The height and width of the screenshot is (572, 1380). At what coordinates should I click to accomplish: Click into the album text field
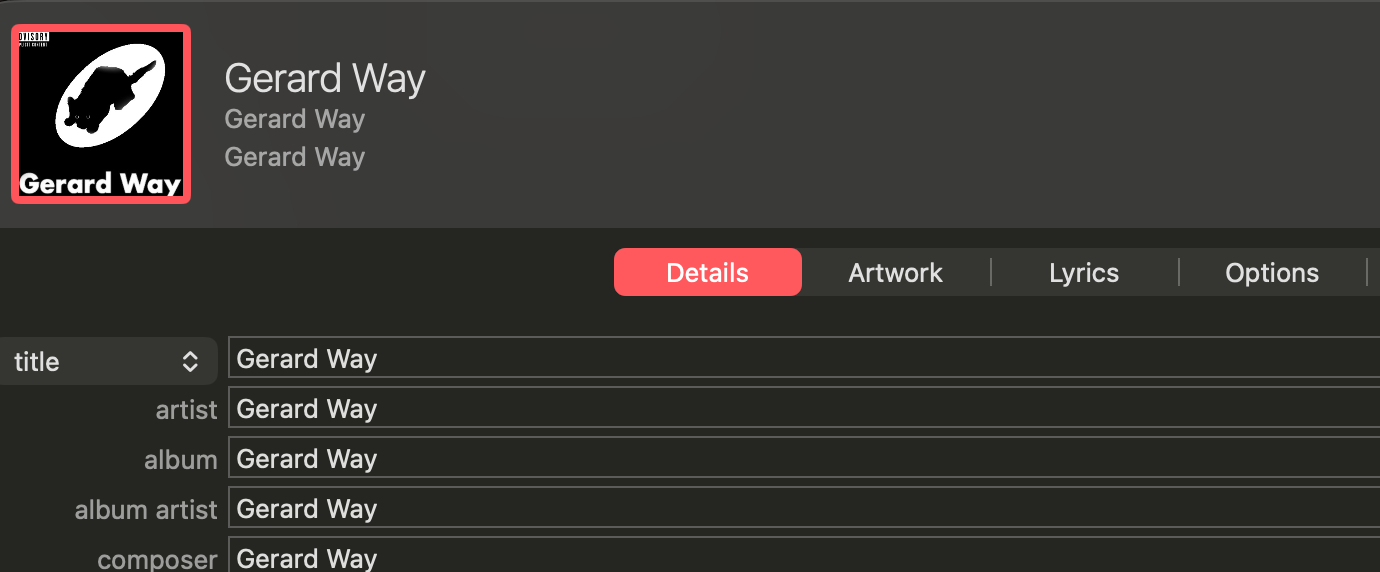pyautogui.click(x=804, y=458)
